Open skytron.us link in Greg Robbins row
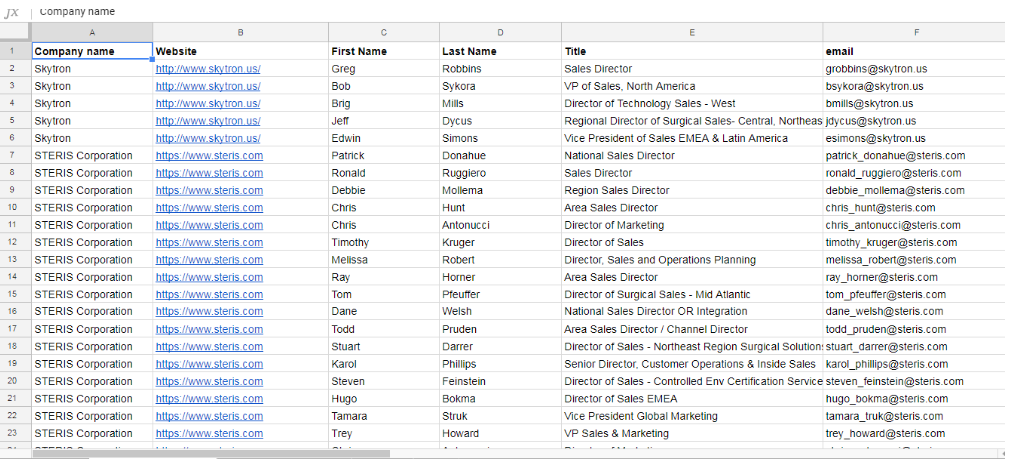This screenshot has height=461, width=1020. [208, 69]
